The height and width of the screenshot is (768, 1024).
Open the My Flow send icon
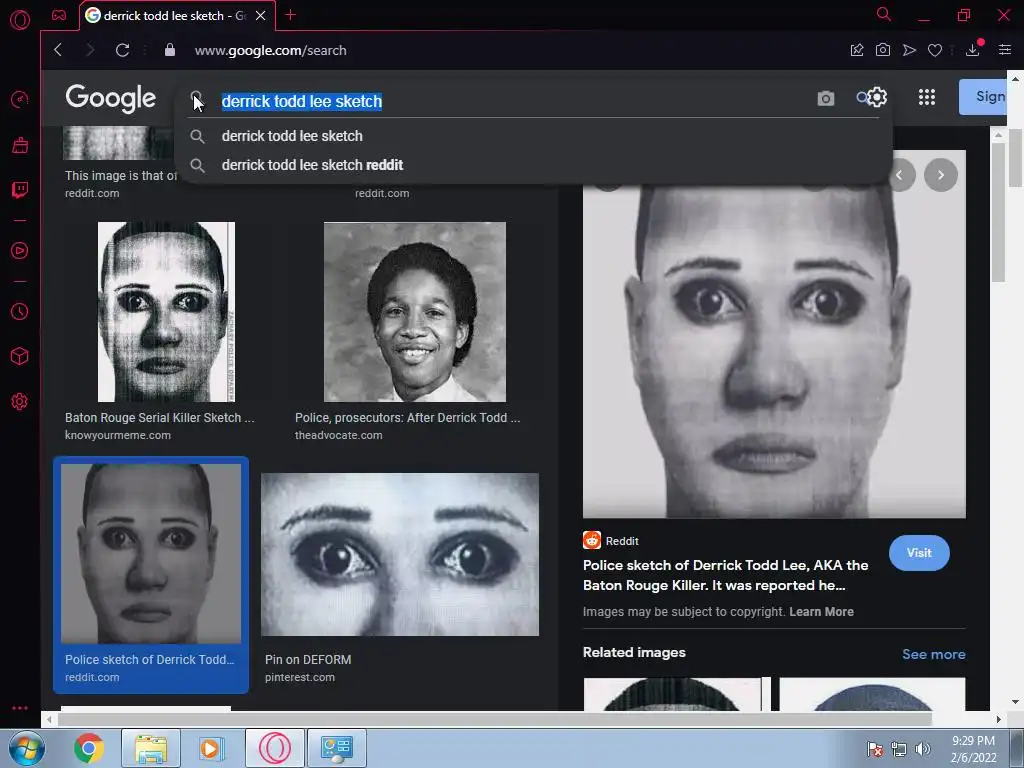click(x=909, y=50)
